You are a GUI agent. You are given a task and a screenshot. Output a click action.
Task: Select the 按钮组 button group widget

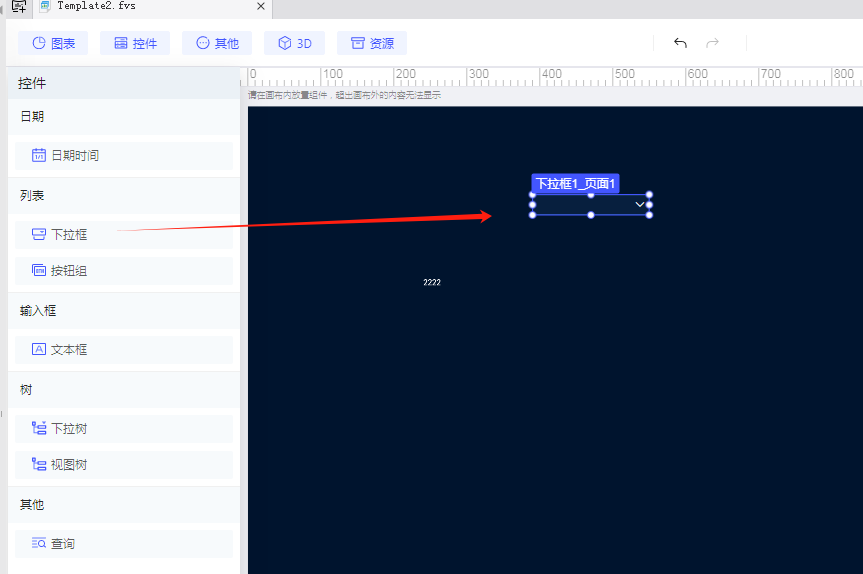tap(124, 271)
